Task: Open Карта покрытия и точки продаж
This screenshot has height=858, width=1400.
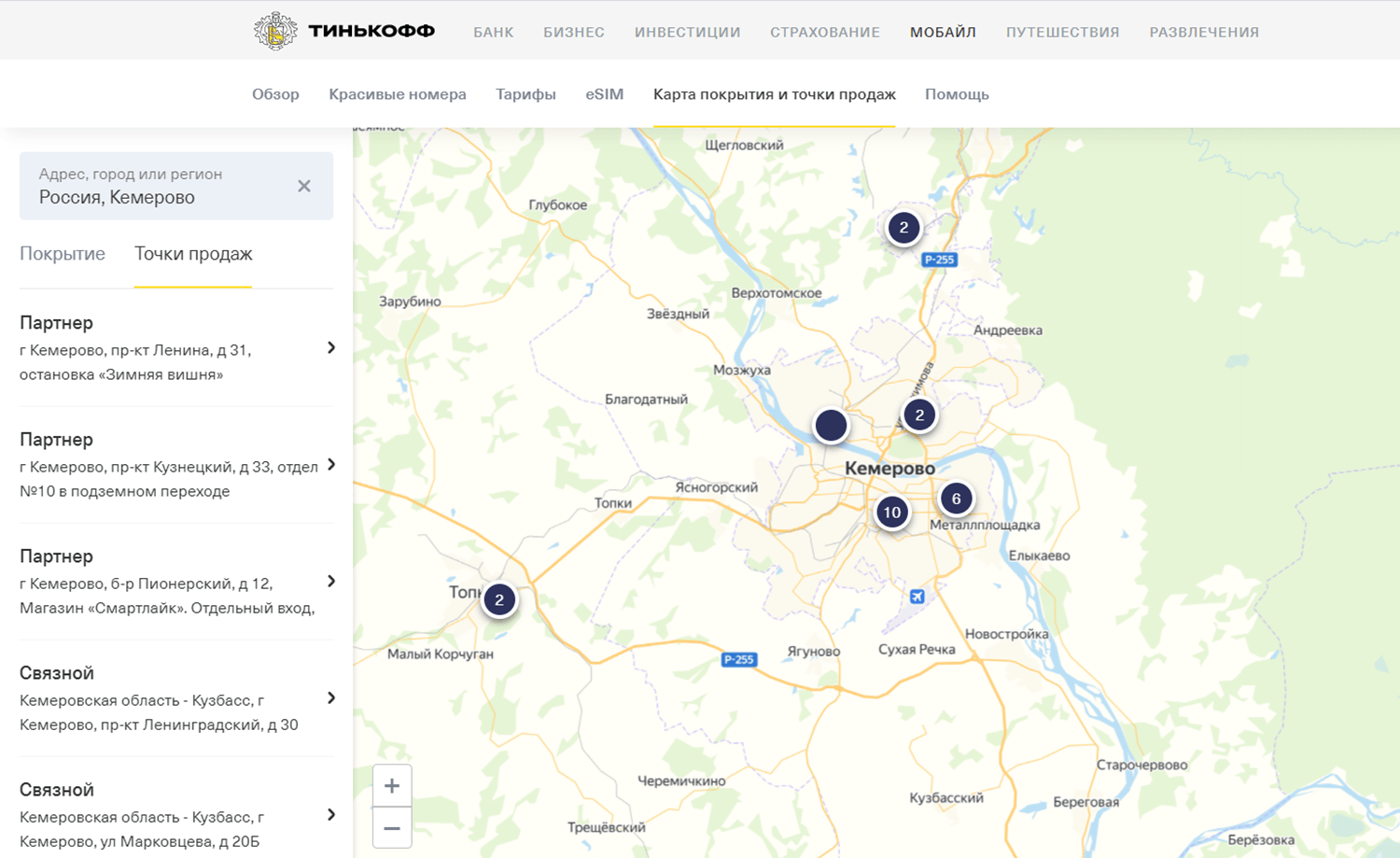Action: [775, 94]
